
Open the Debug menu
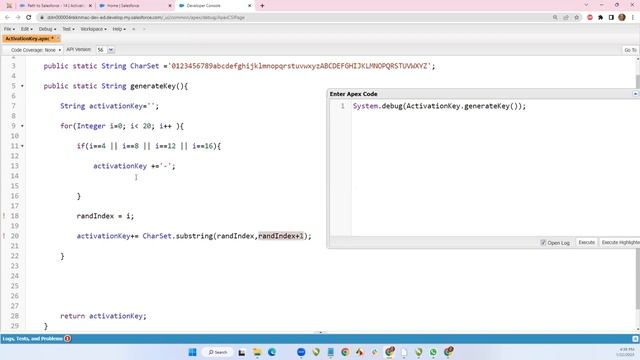(47, 29)
